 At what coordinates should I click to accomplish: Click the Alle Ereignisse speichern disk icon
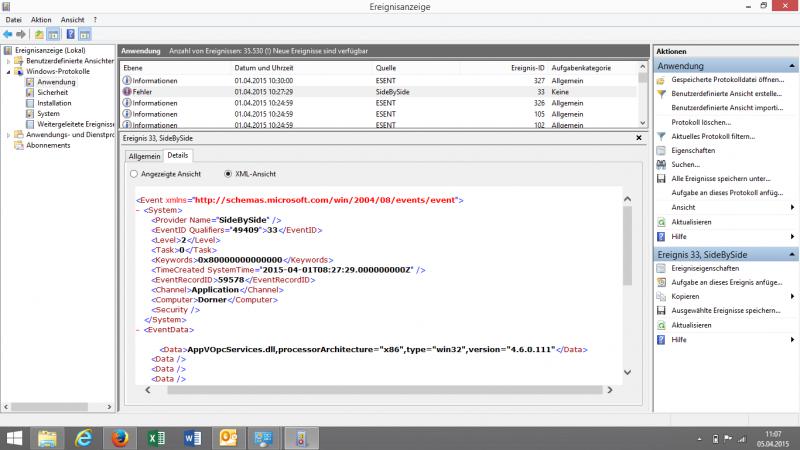pyautogui.click(x=661, y=179)
